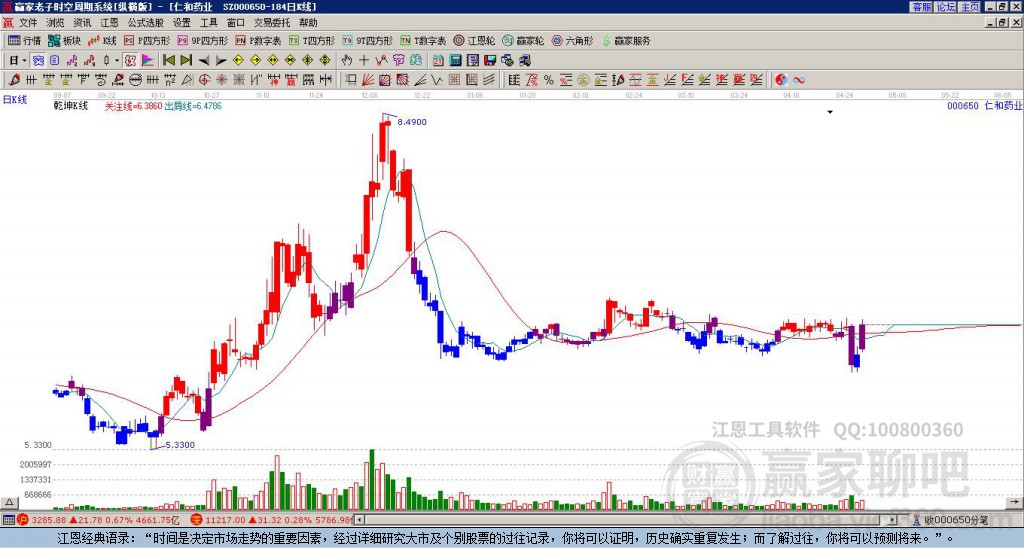Click the 客服 customer service button
The width and height of the screenshot is (1024, 548).
click(x=921, y=7)
